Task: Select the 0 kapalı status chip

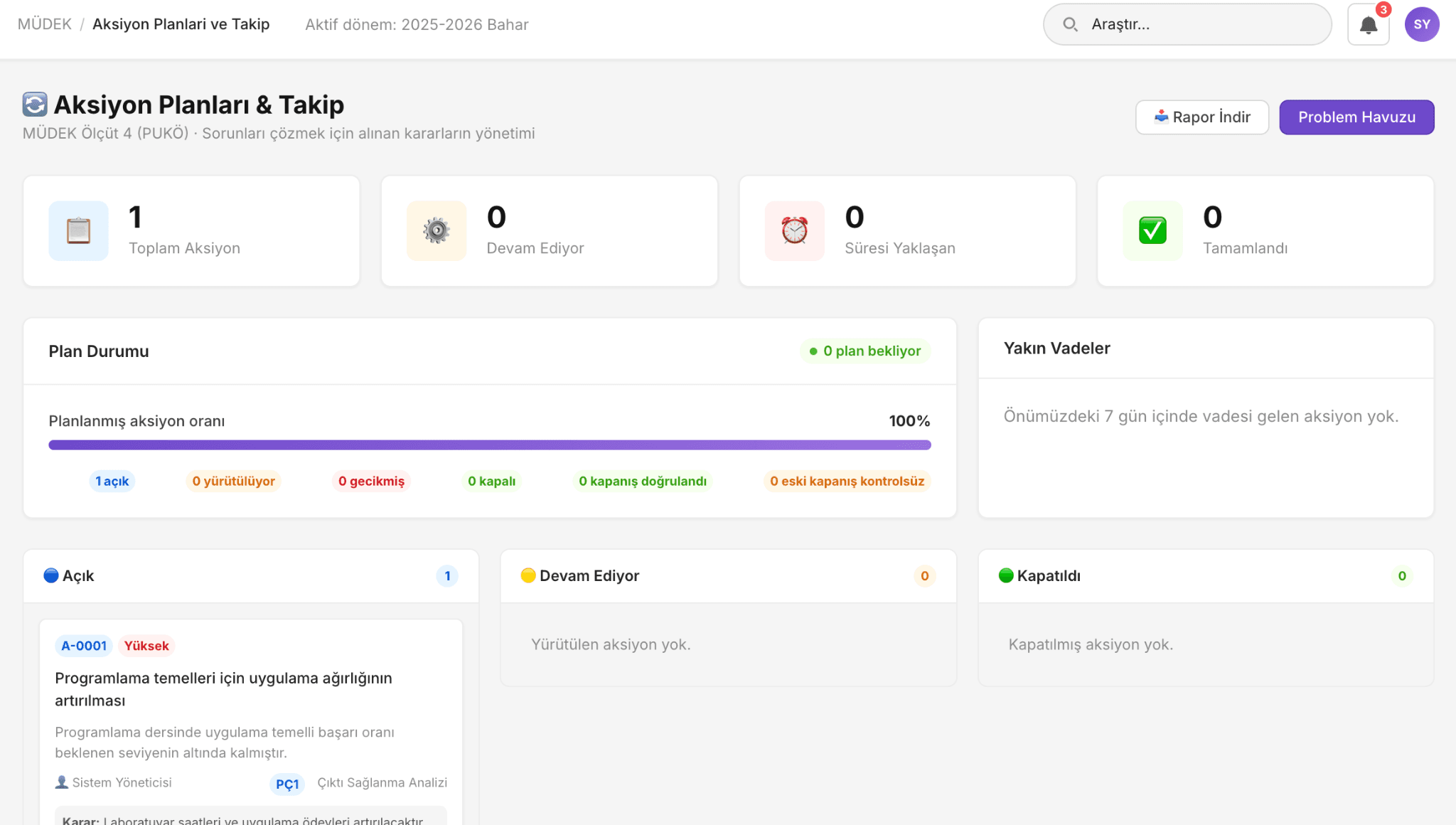Action: point(491,481)
